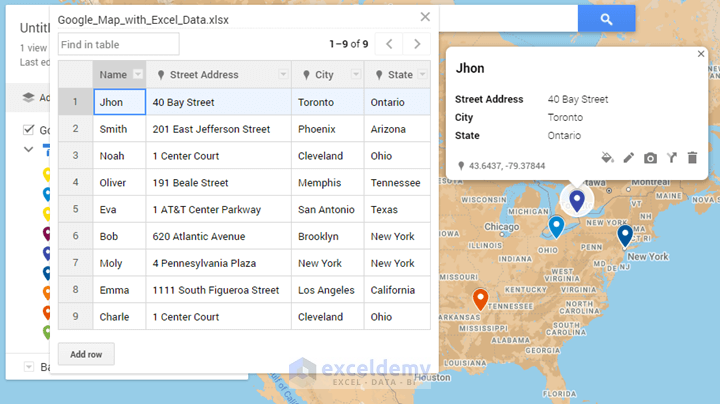Click the California state cell

click(397, 290)
